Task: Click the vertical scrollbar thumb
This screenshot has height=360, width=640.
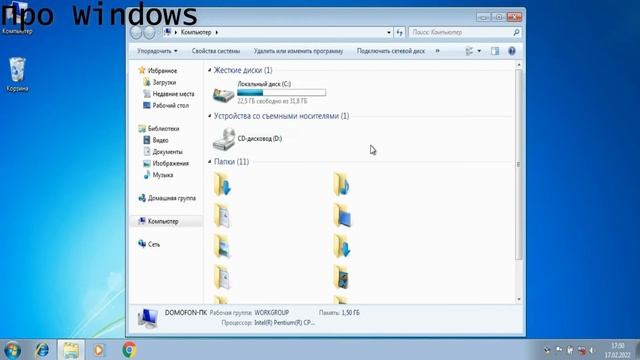Action: [519, 164]
